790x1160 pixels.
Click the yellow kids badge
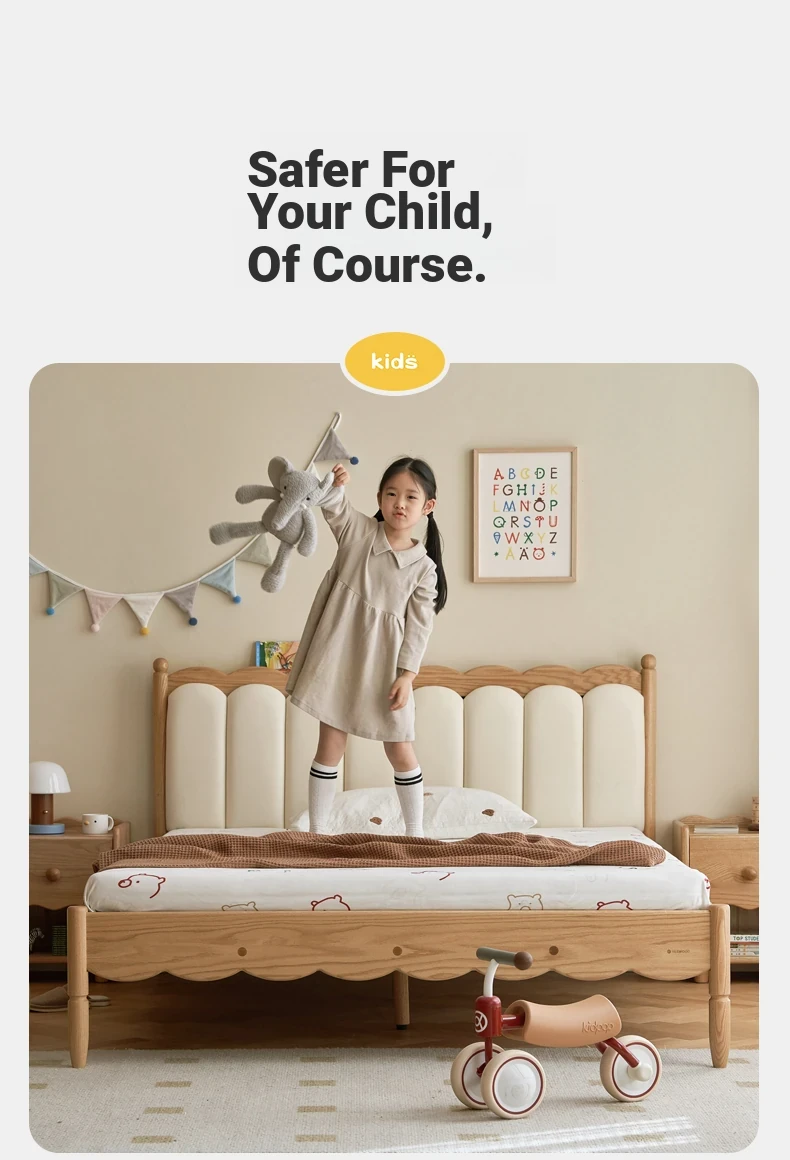coord(395,362)
